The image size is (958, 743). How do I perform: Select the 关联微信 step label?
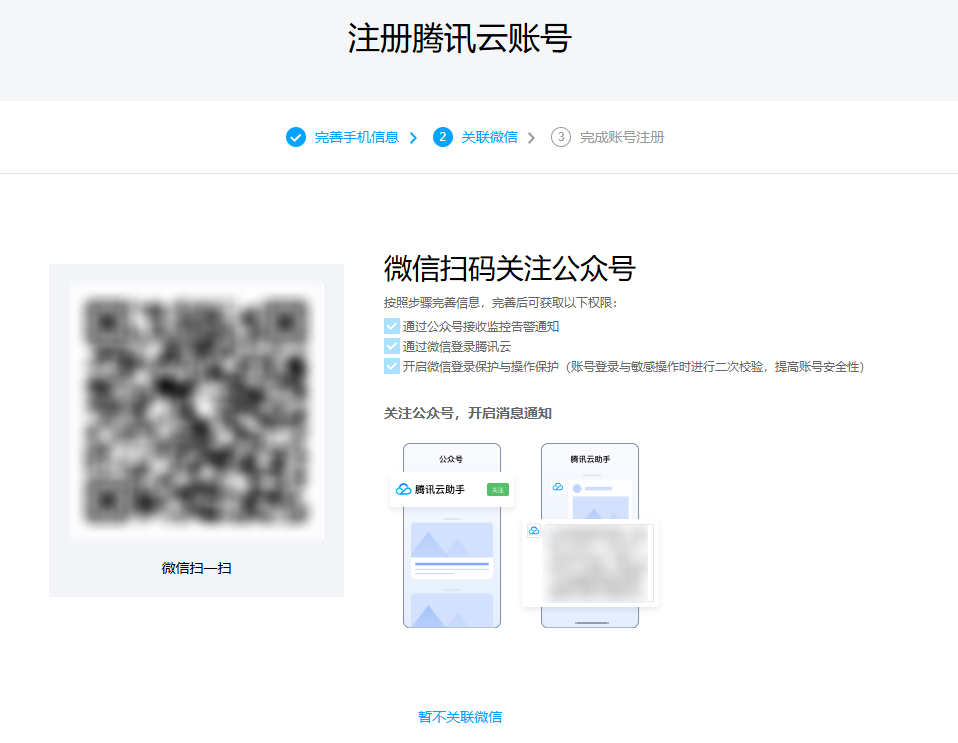[x=489, y=137]
